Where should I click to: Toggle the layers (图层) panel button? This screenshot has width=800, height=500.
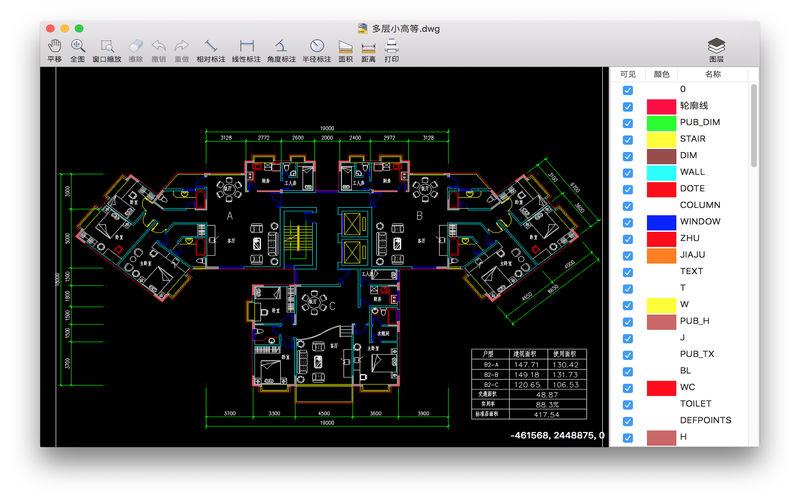point(716,51)
